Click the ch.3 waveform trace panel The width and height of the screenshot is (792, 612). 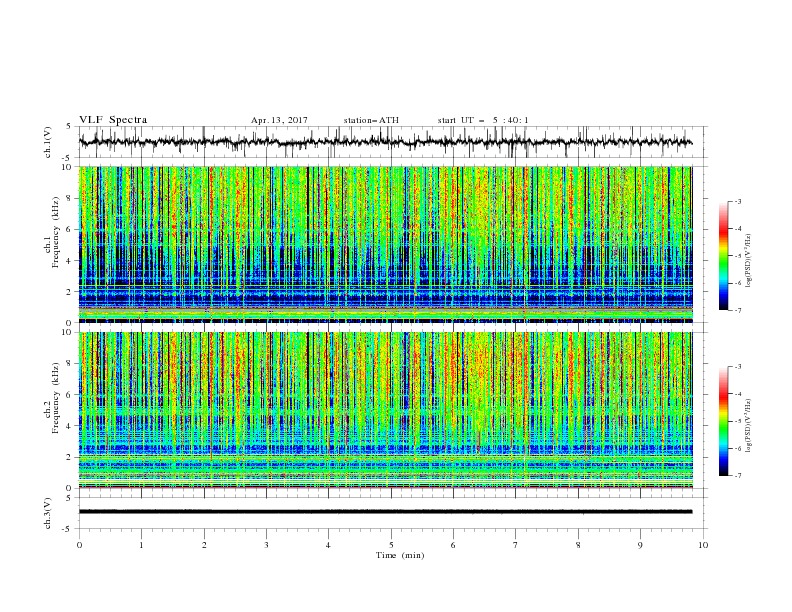point(393,513)
